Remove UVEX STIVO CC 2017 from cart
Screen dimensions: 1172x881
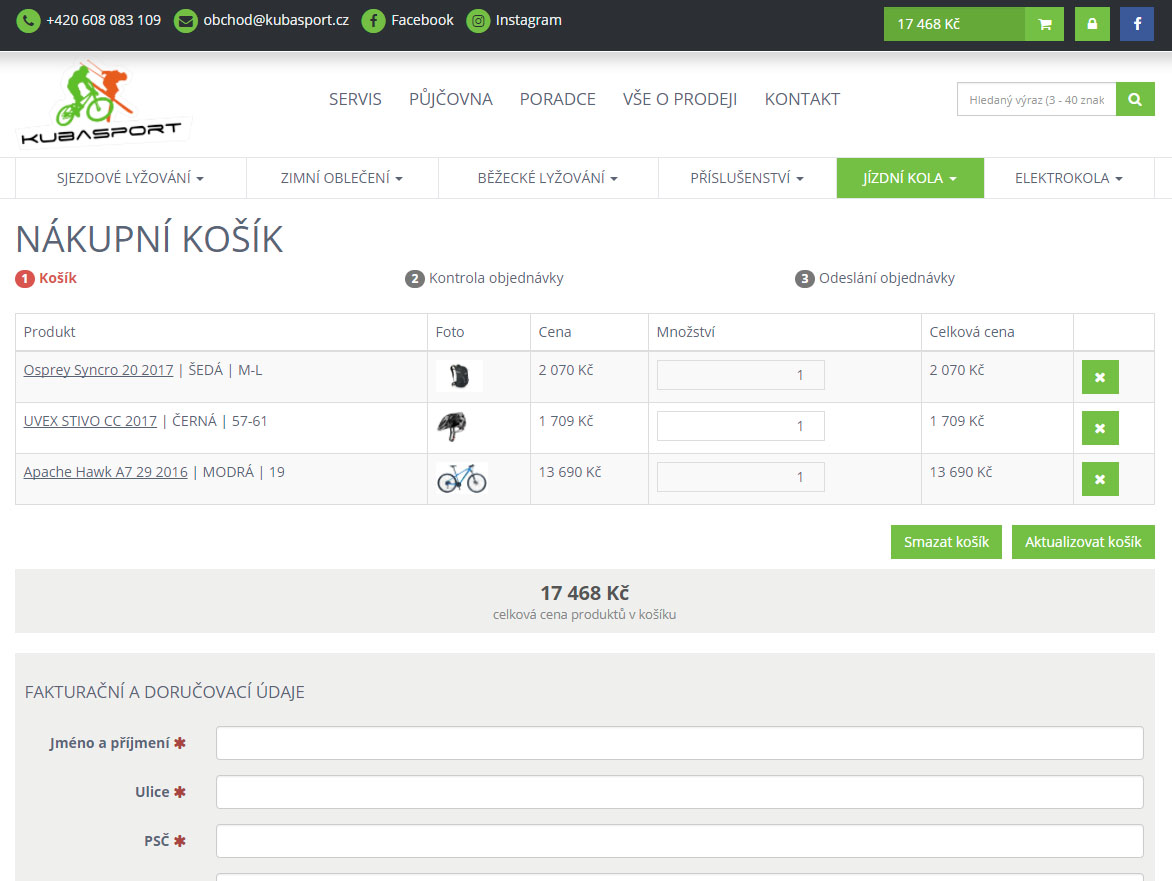pos(1099,428)
